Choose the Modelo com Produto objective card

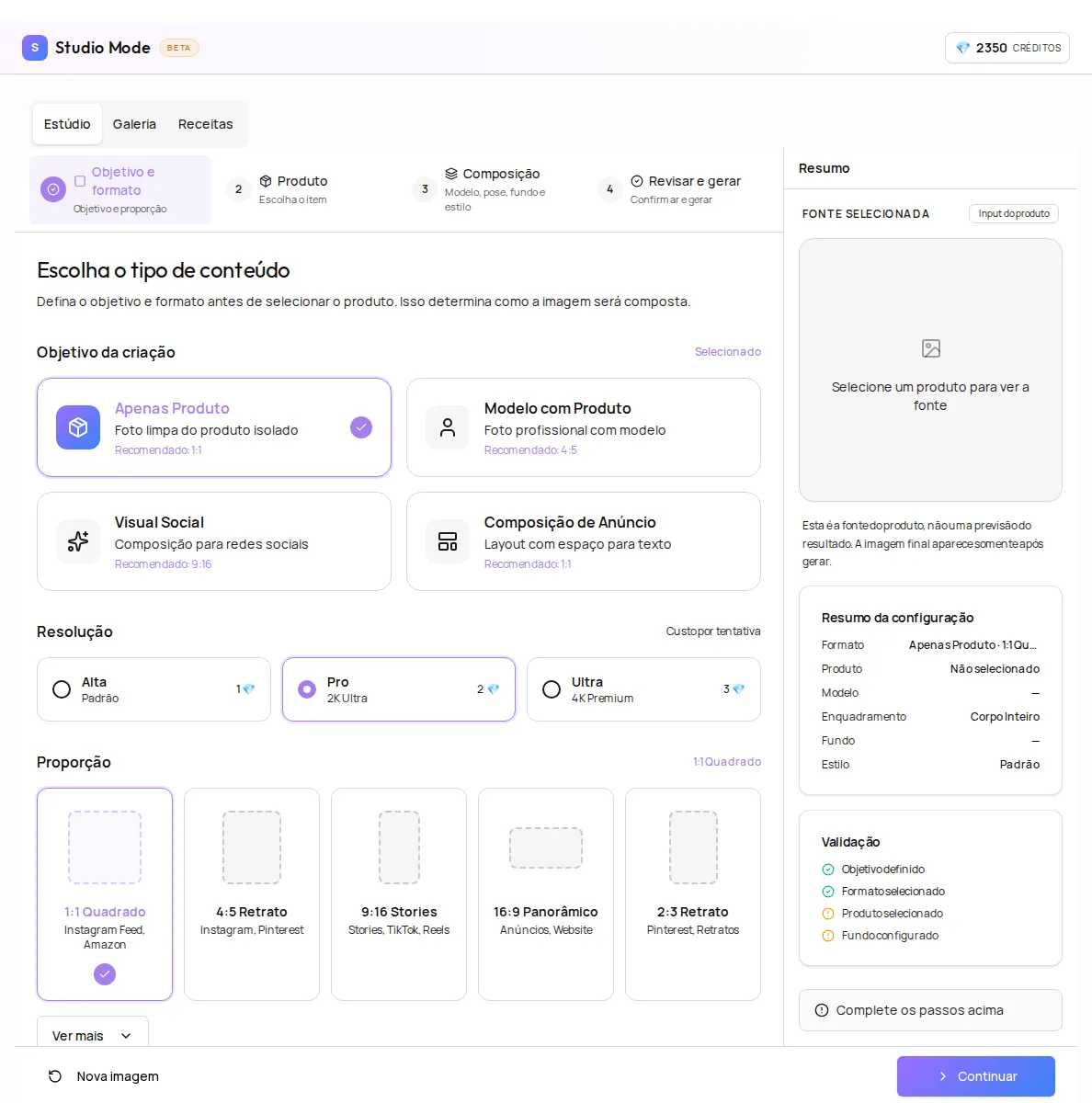coord(584,427)
